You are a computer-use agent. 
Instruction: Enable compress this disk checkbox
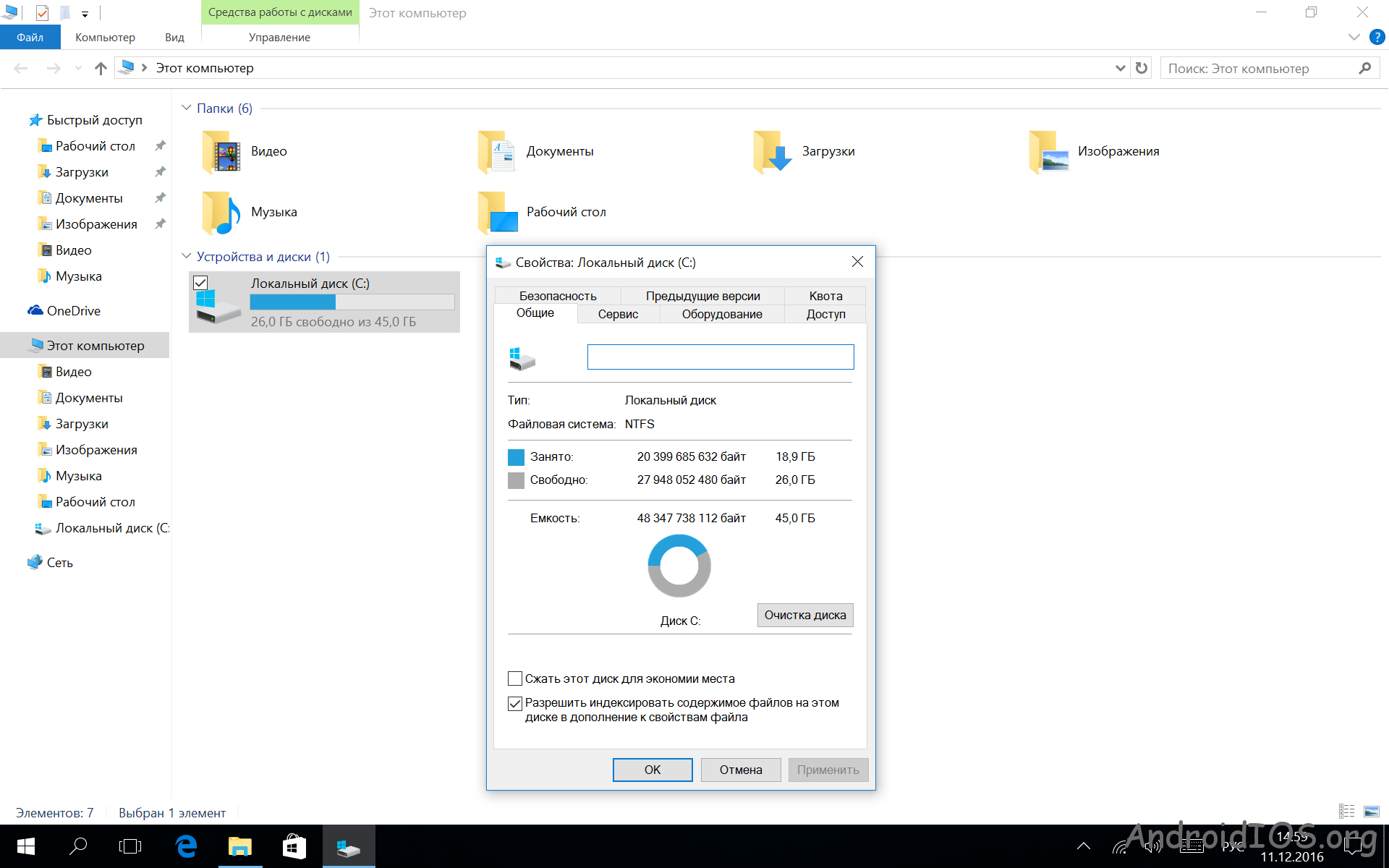[x=515, y=678]
